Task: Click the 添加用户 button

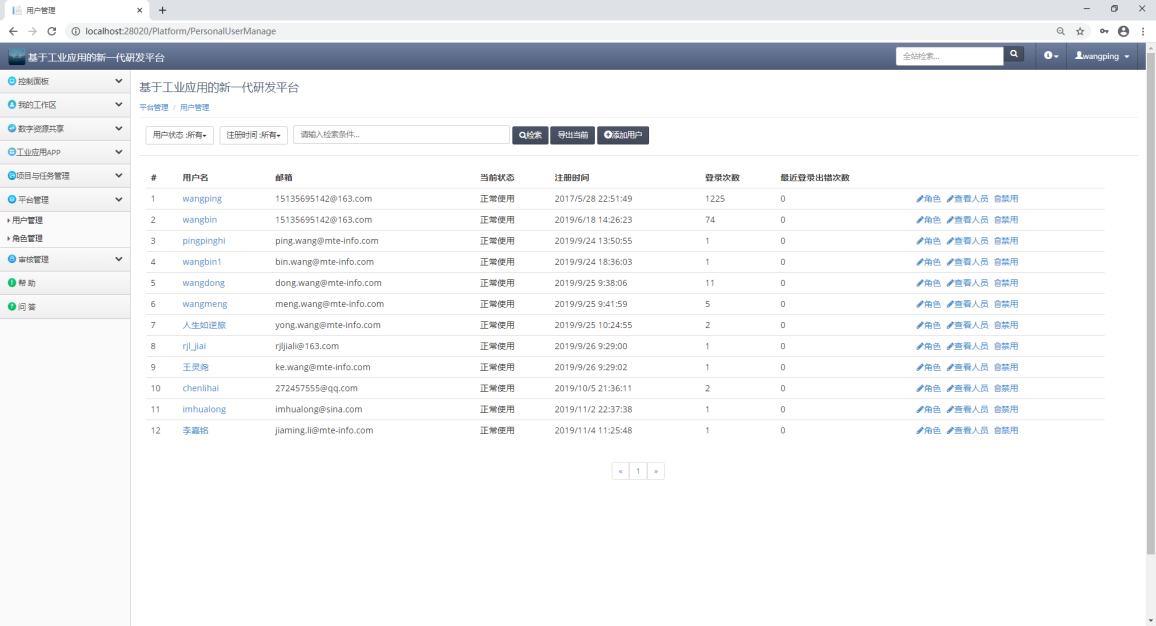Action: pos(623,135)
